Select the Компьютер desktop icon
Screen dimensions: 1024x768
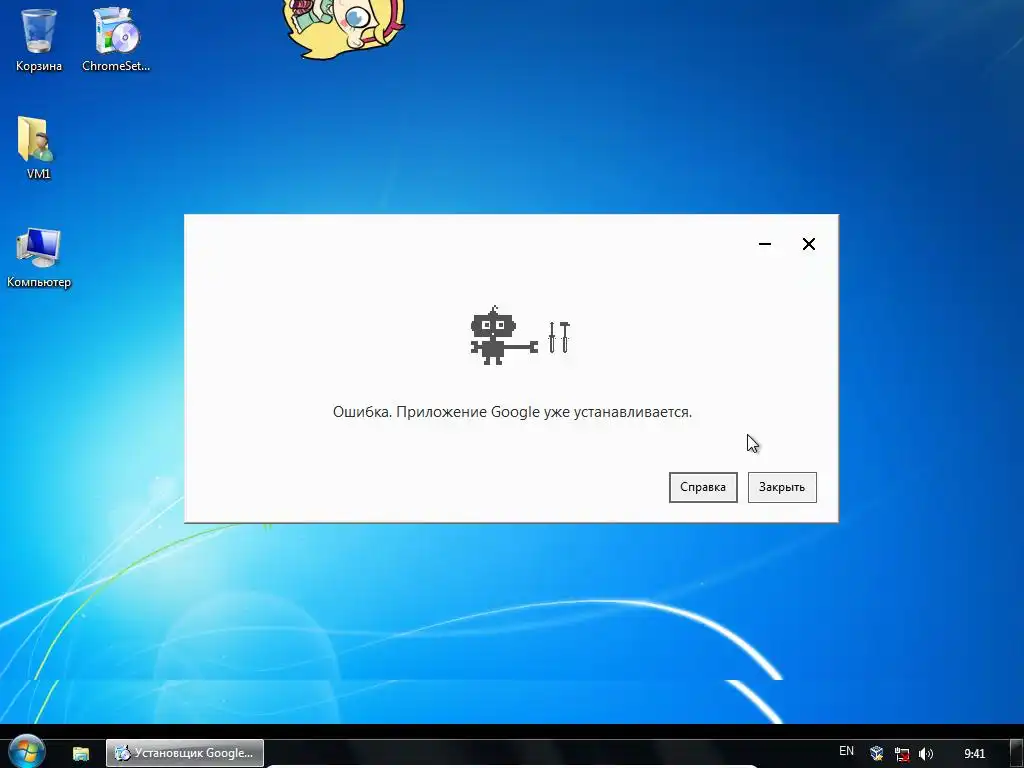pos(39,257)
